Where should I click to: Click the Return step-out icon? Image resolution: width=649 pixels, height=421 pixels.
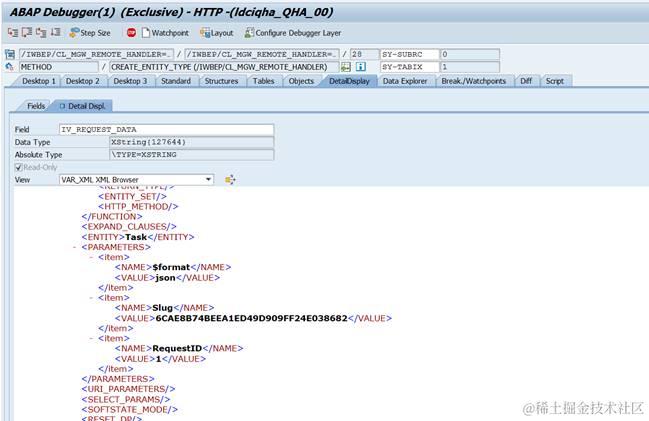coord(41,33)
